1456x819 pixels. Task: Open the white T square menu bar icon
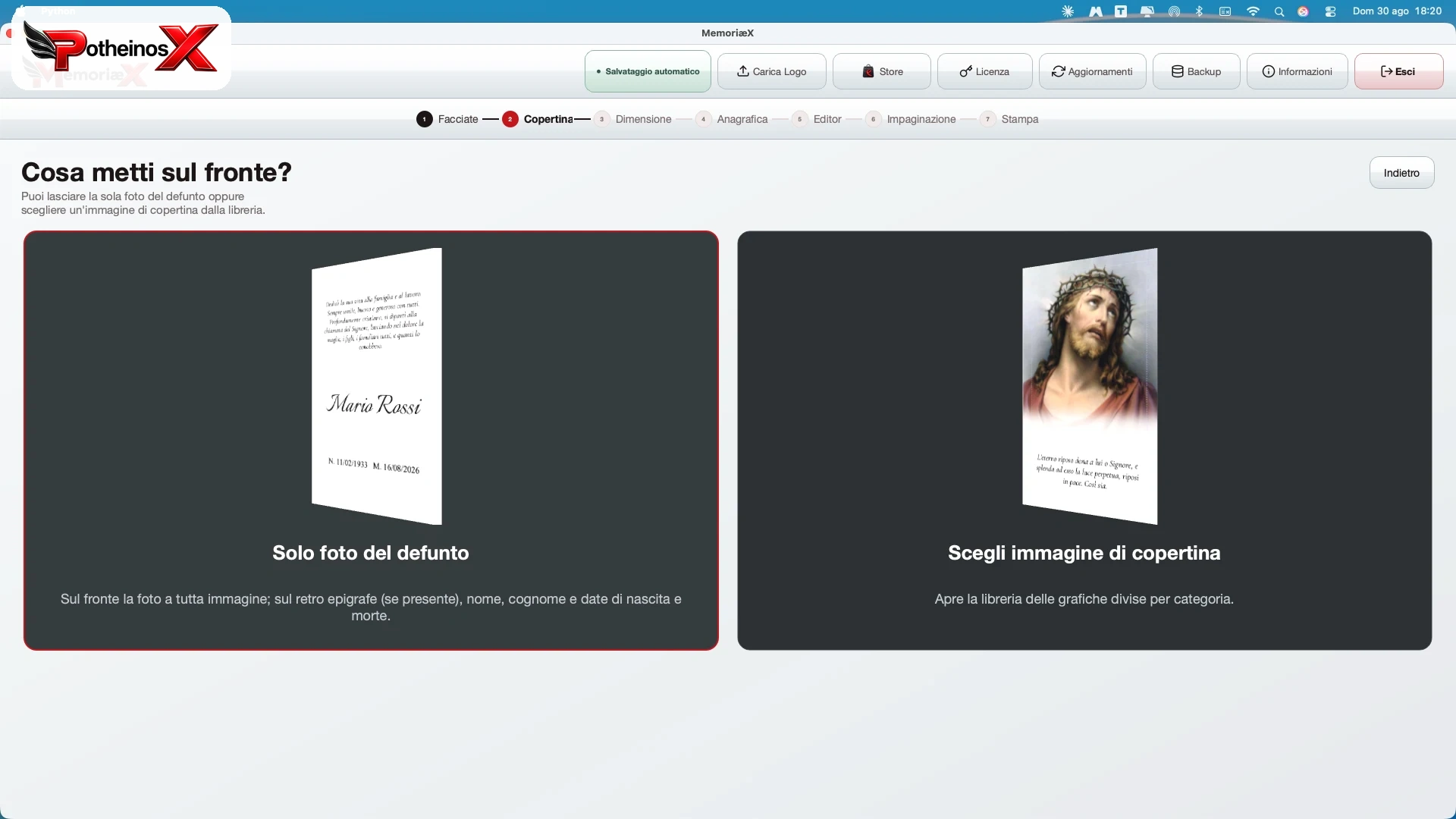point(1121,11)
